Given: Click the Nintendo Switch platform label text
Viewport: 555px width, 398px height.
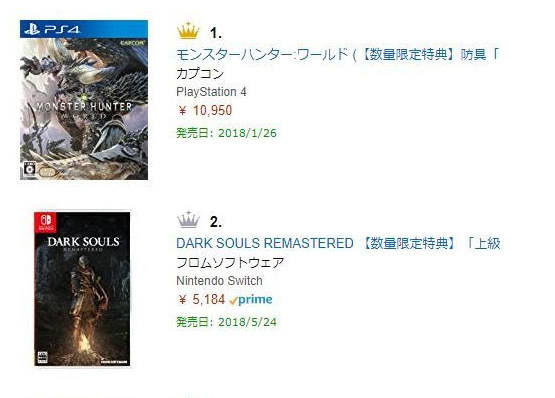Looking at the screenshot, I should (219, 281).
